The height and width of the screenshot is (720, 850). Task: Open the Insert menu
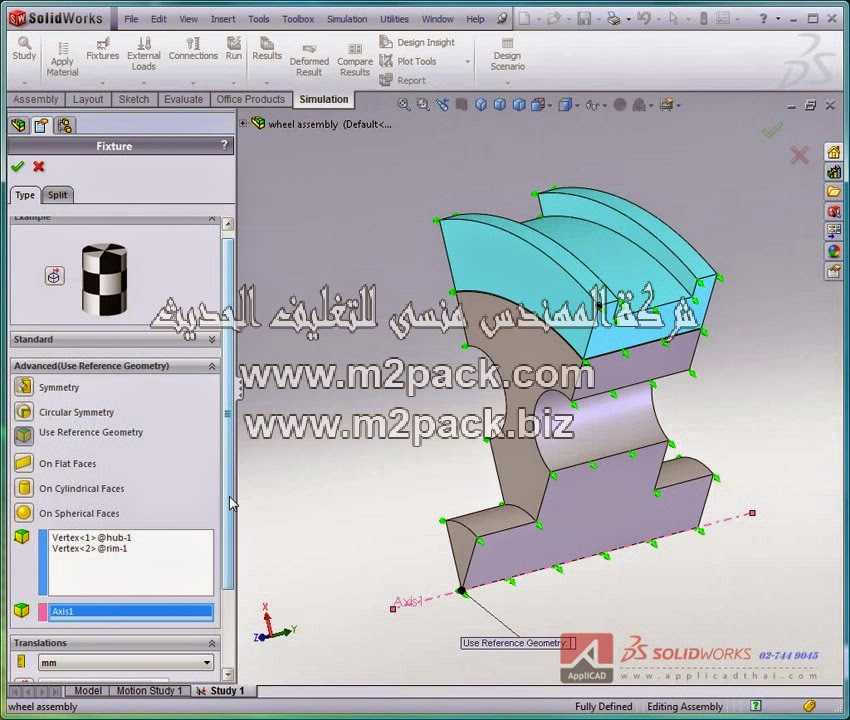(223, 19)
